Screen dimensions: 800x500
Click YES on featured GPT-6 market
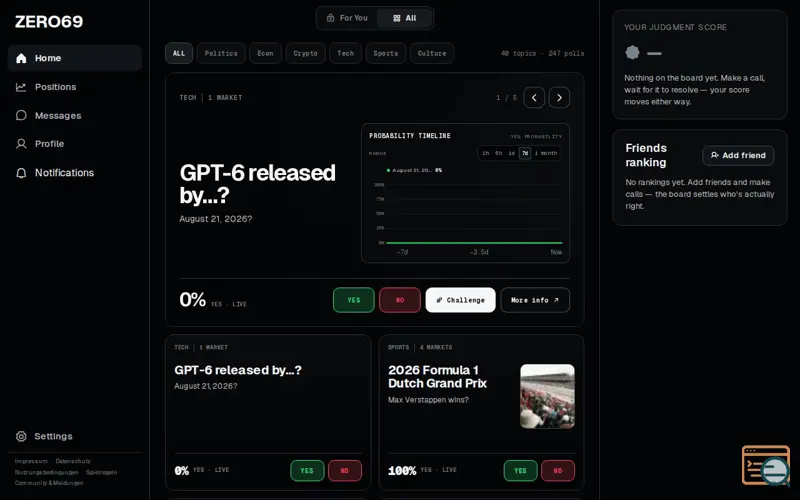pos(354,300)
